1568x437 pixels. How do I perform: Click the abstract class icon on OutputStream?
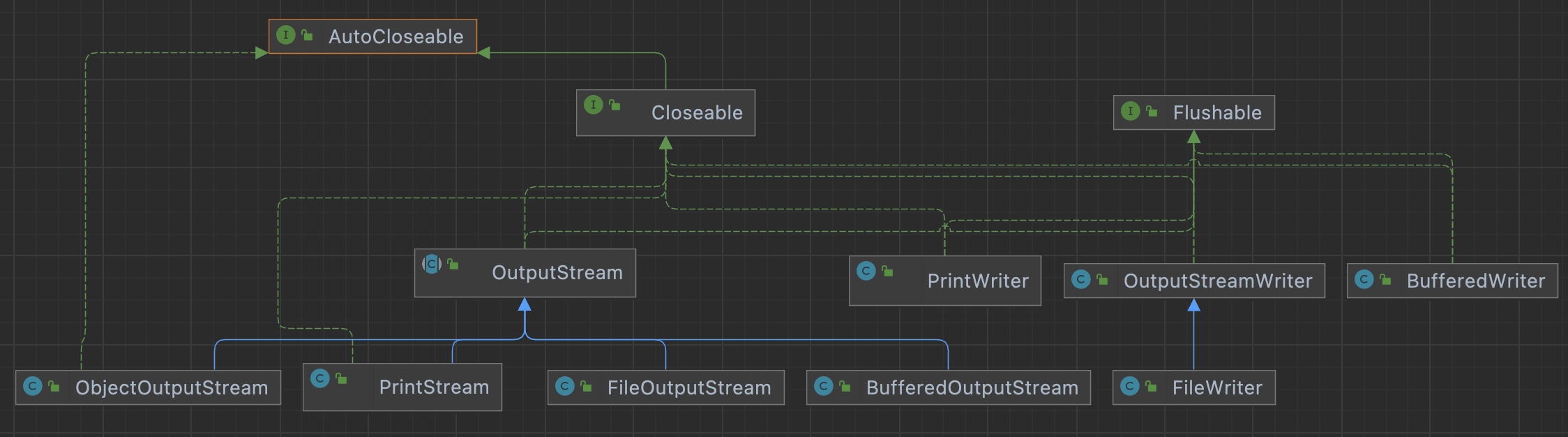432,264
